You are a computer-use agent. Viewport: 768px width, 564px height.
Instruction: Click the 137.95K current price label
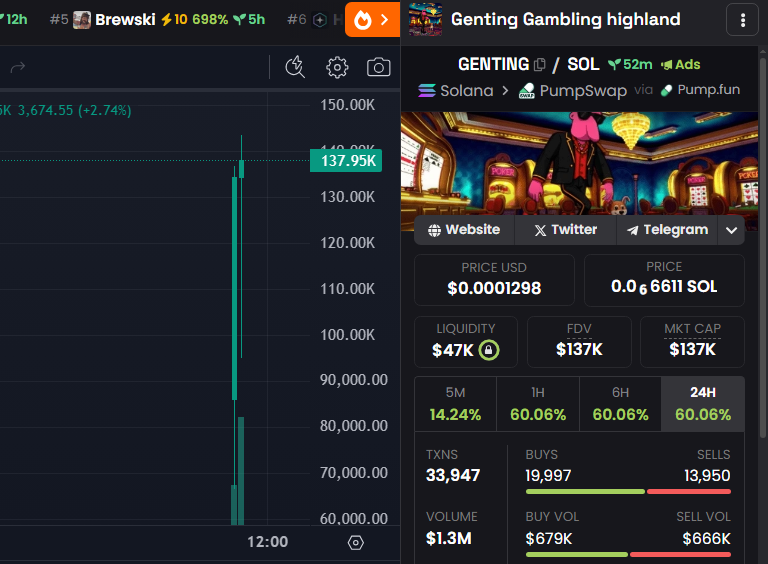pyautogui.click(x=346, y=161)
